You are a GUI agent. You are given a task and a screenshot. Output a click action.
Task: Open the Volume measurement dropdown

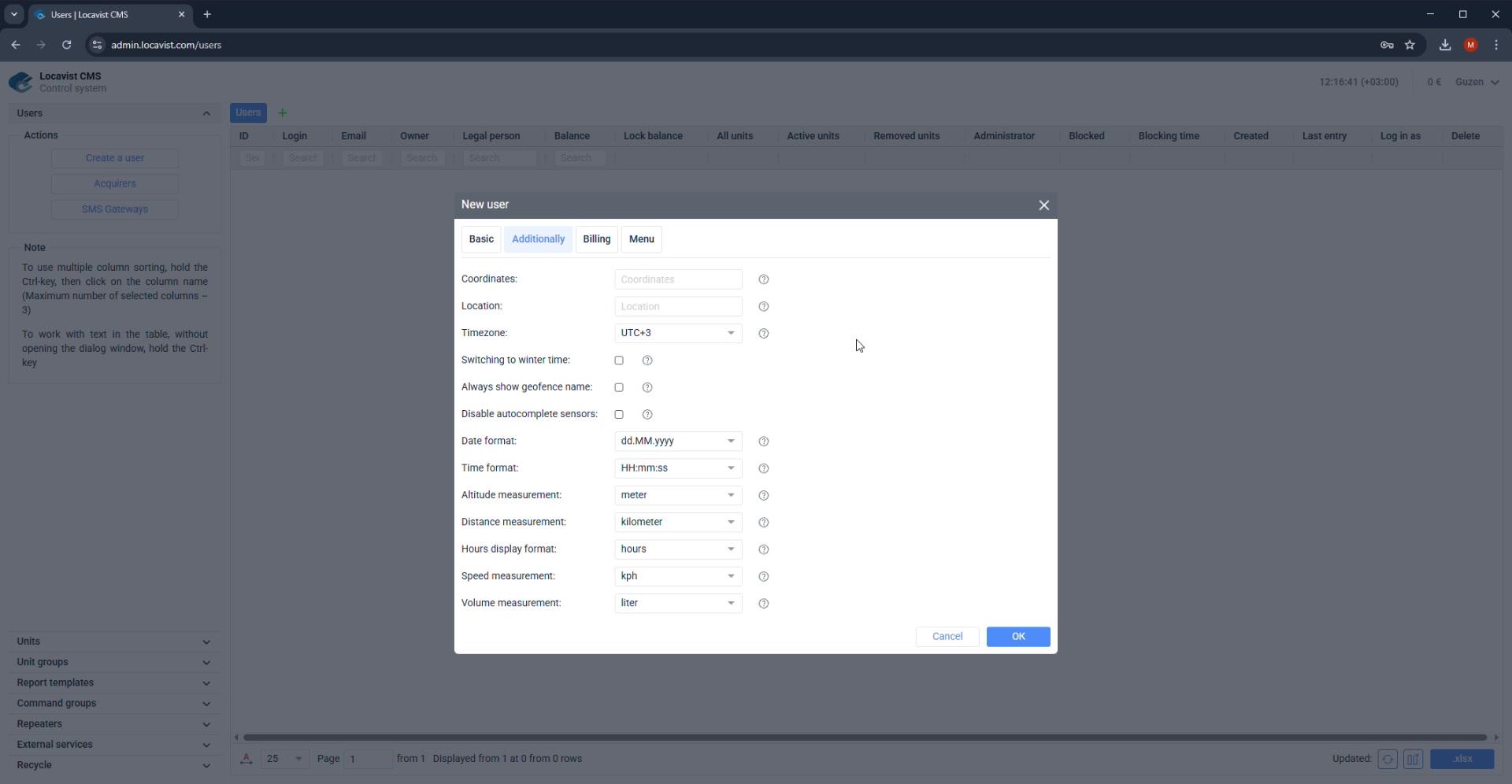coord(678,604)
